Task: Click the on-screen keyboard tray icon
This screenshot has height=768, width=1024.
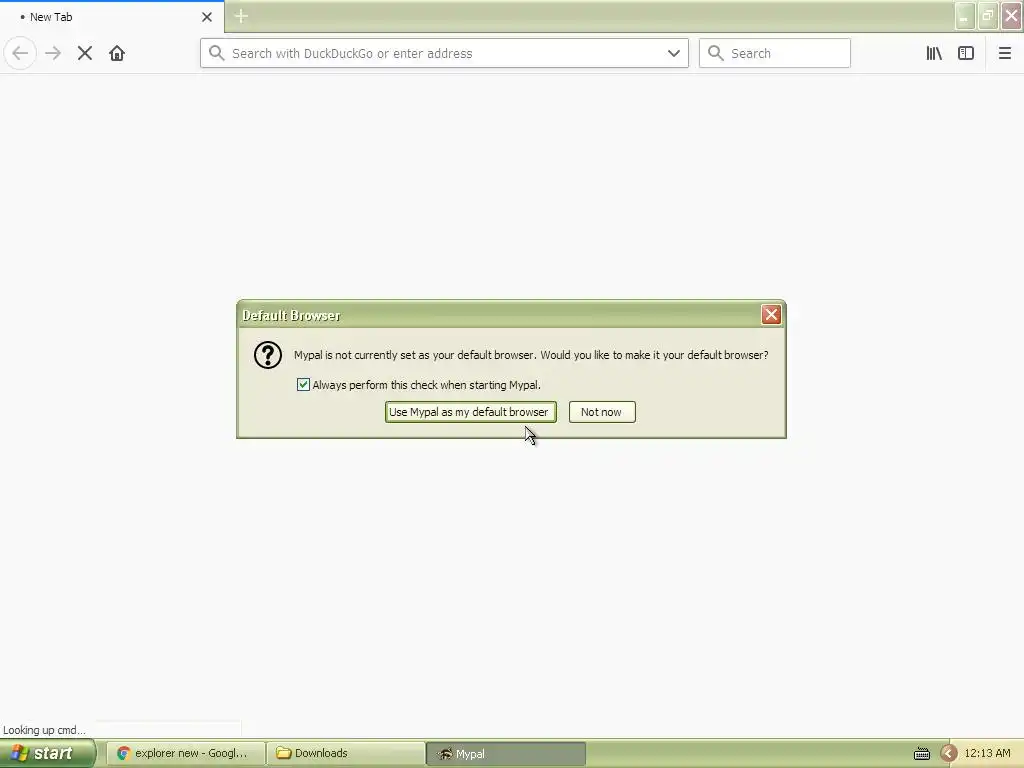Action: 921,754
